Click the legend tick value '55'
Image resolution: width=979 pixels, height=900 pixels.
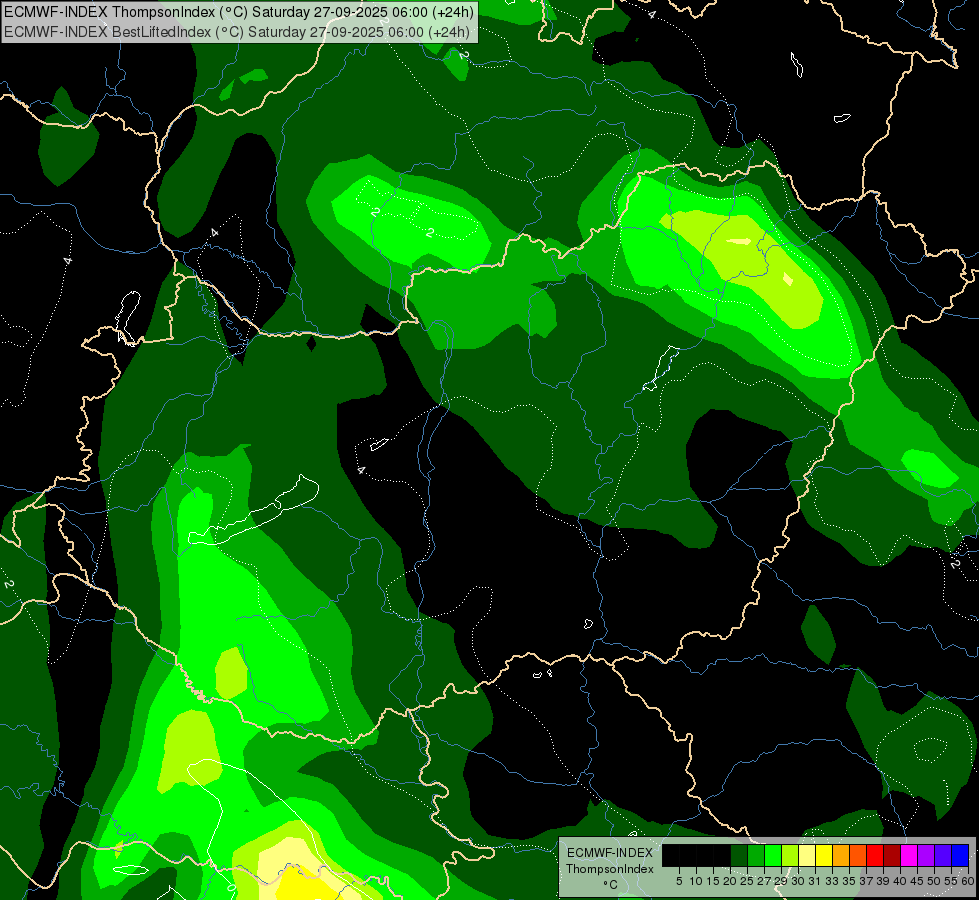(x=951, y=881)
